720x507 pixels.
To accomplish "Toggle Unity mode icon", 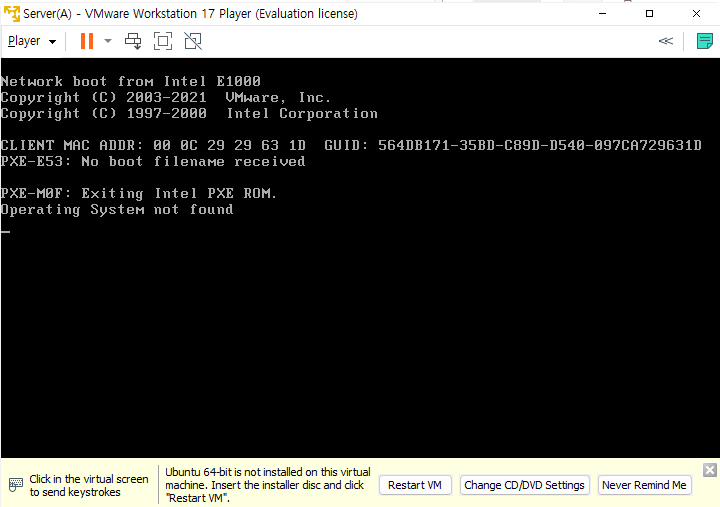I will coord(193,41).
